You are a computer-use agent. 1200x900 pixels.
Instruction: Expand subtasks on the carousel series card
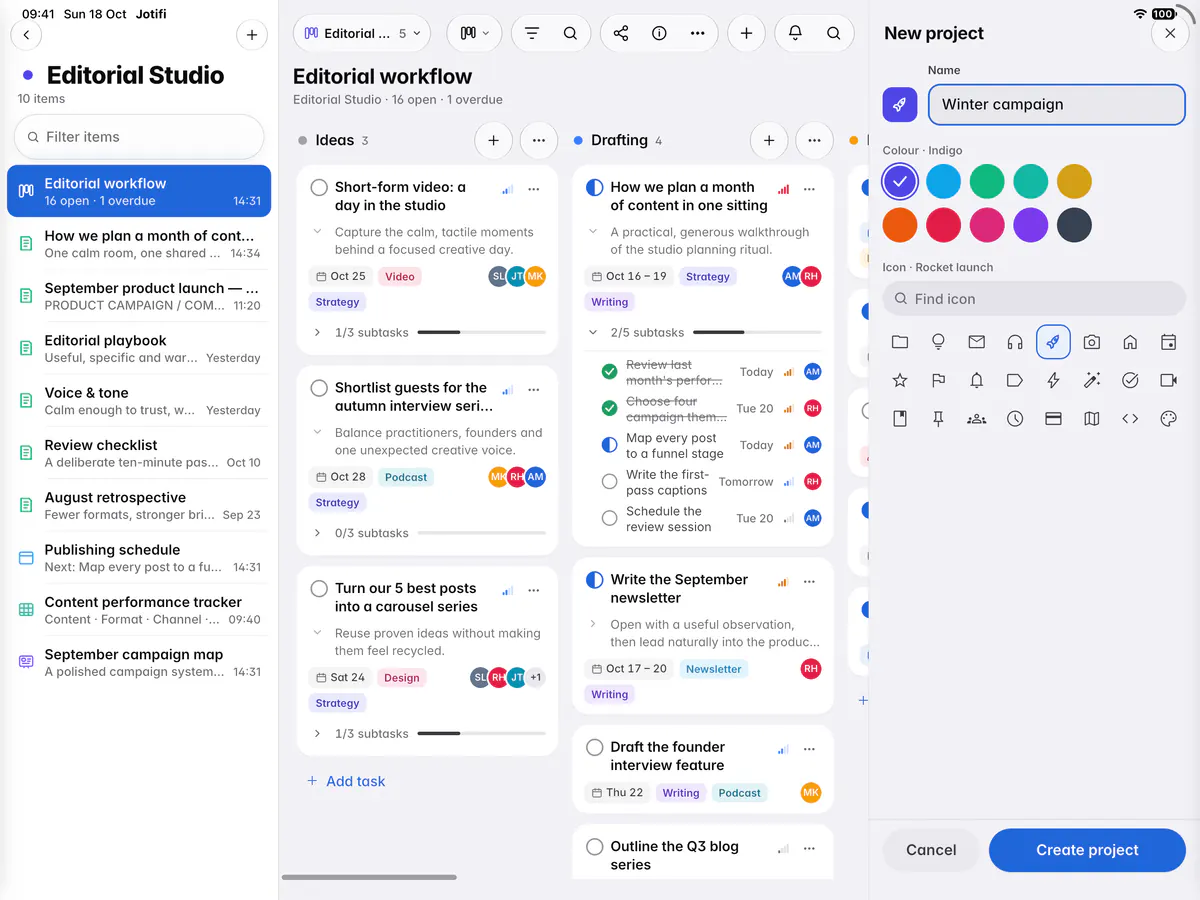pos(317,734)
